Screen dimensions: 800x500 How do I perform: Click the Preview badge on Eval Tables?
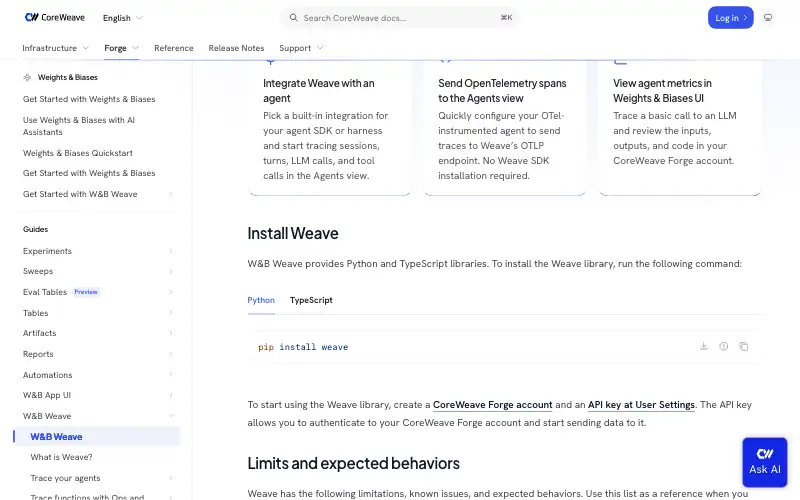tap(86, 292)
